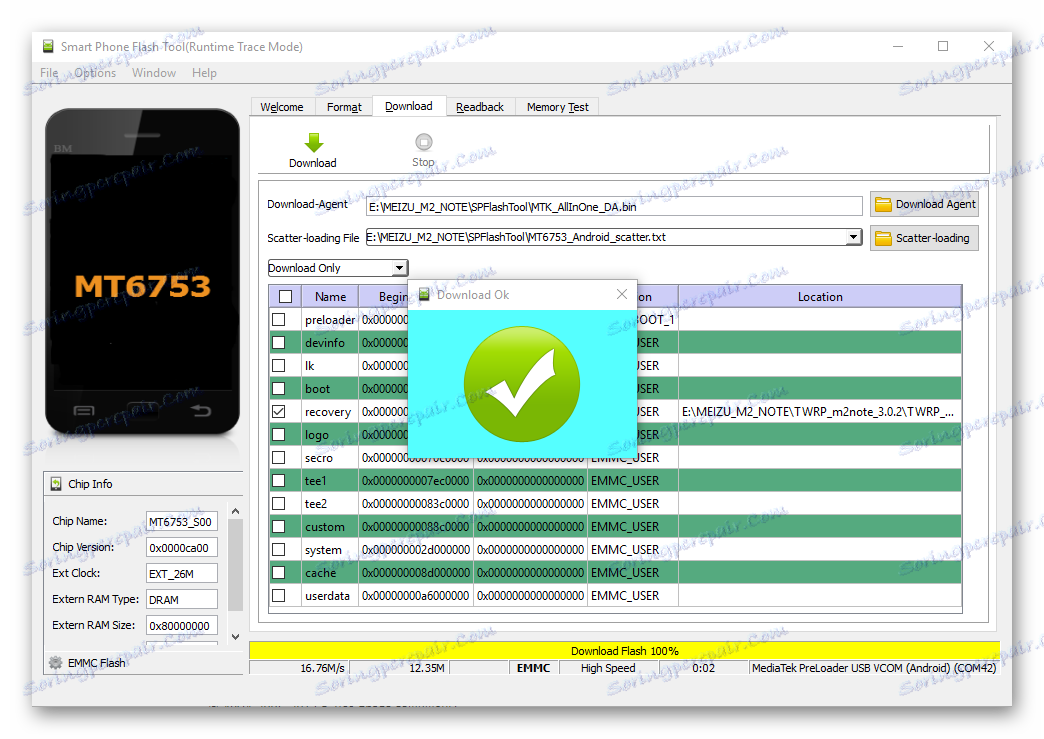Click the Chip Info panel icon
Screen dimensions: 1044x739
[57, 484]
